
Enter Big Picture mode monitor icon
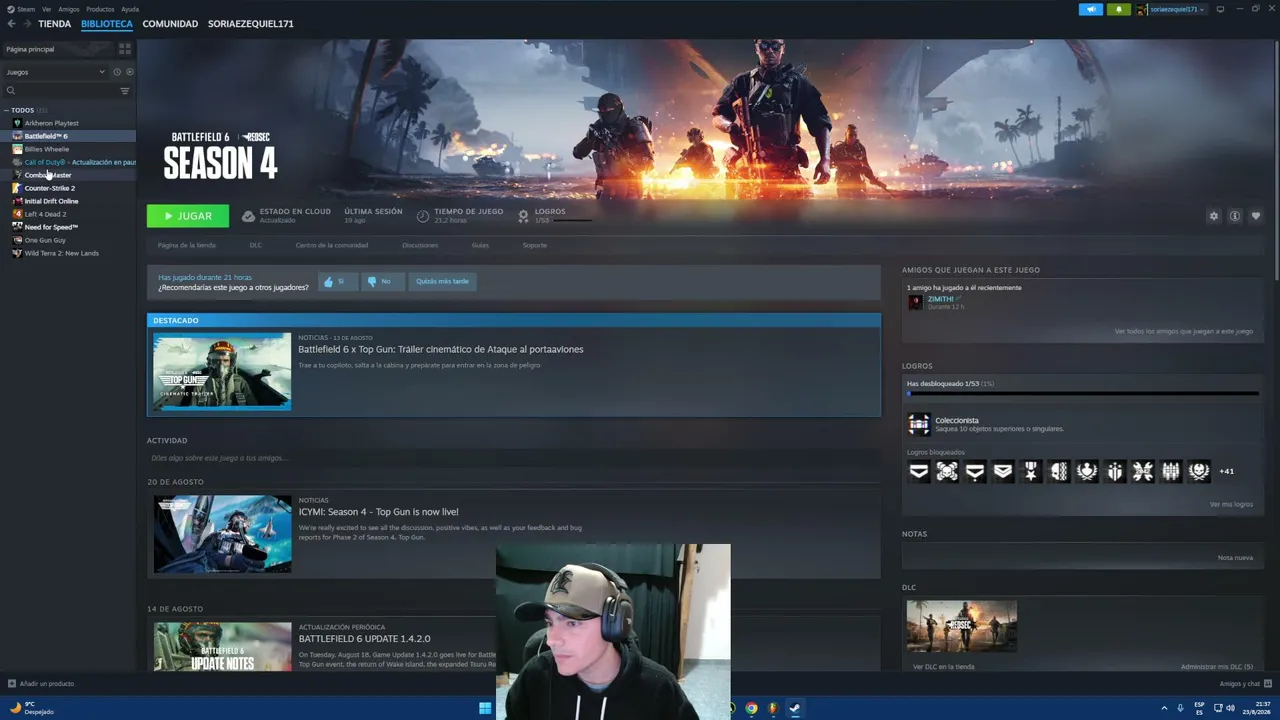coord(1220,9)
